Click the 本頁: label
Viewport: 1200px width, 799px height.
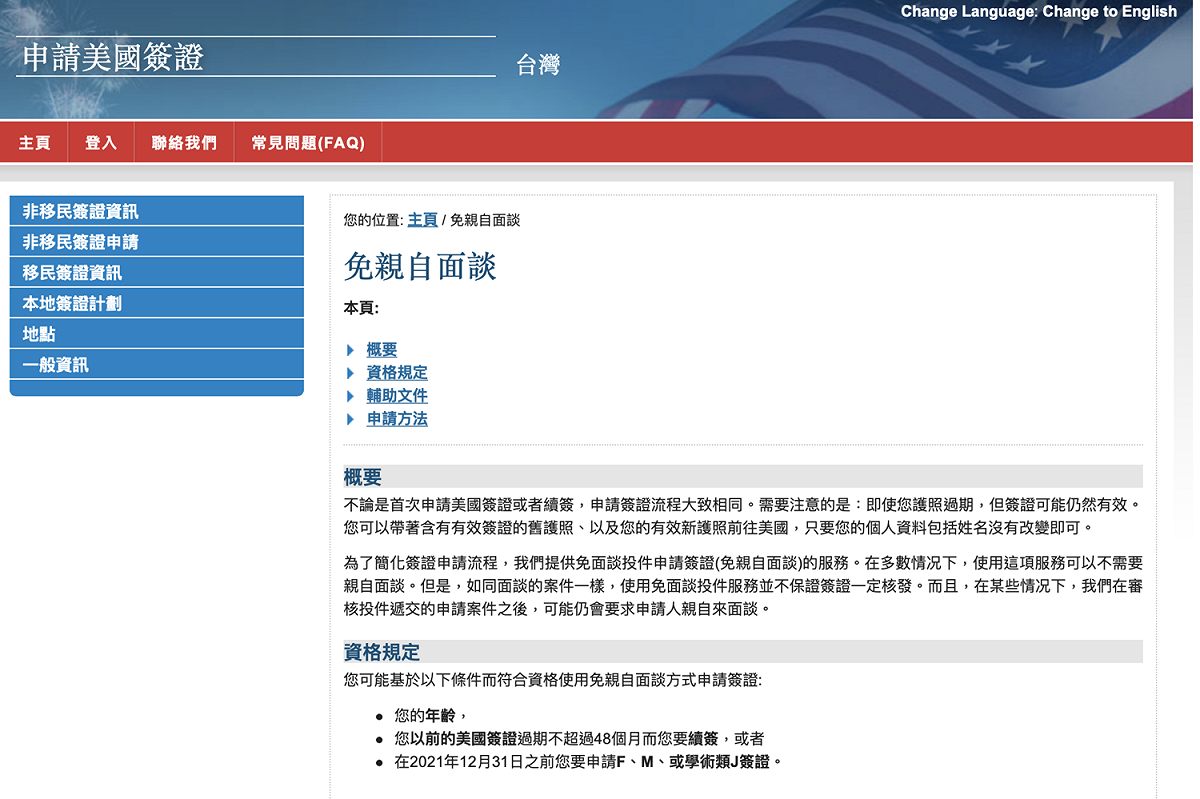361,308
